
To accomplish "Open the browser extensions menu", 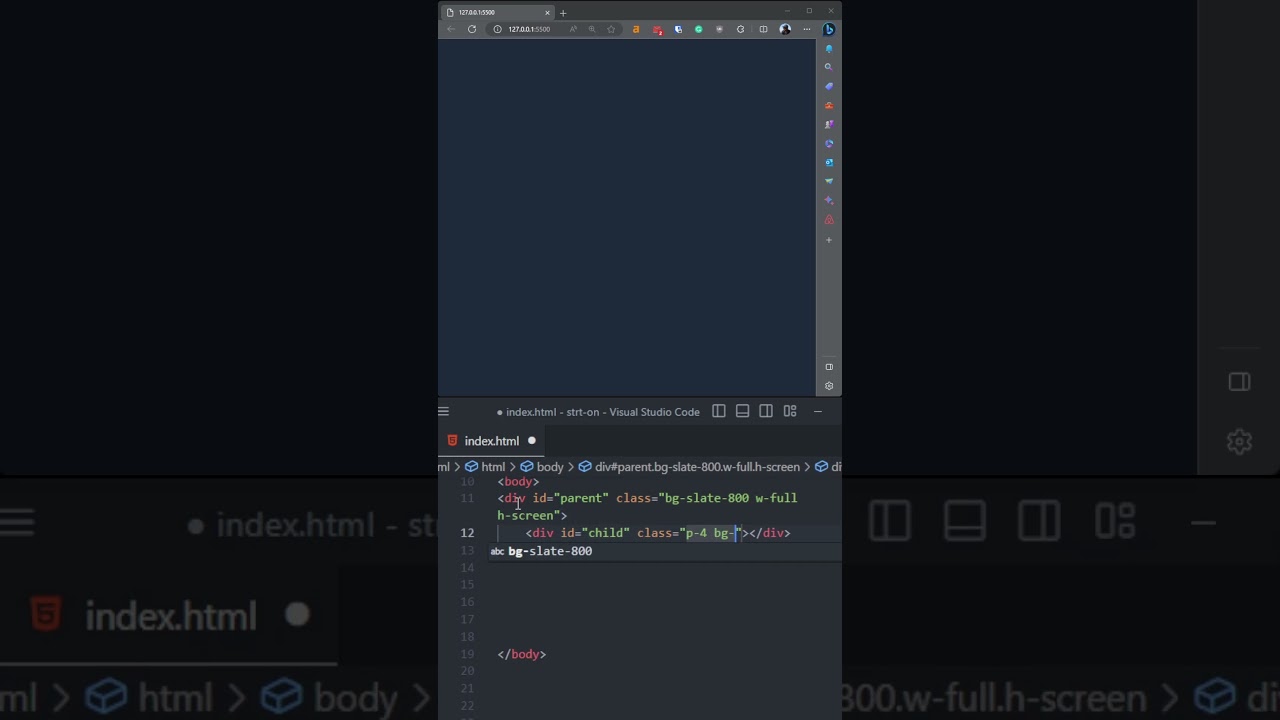I will click(740, 29).
